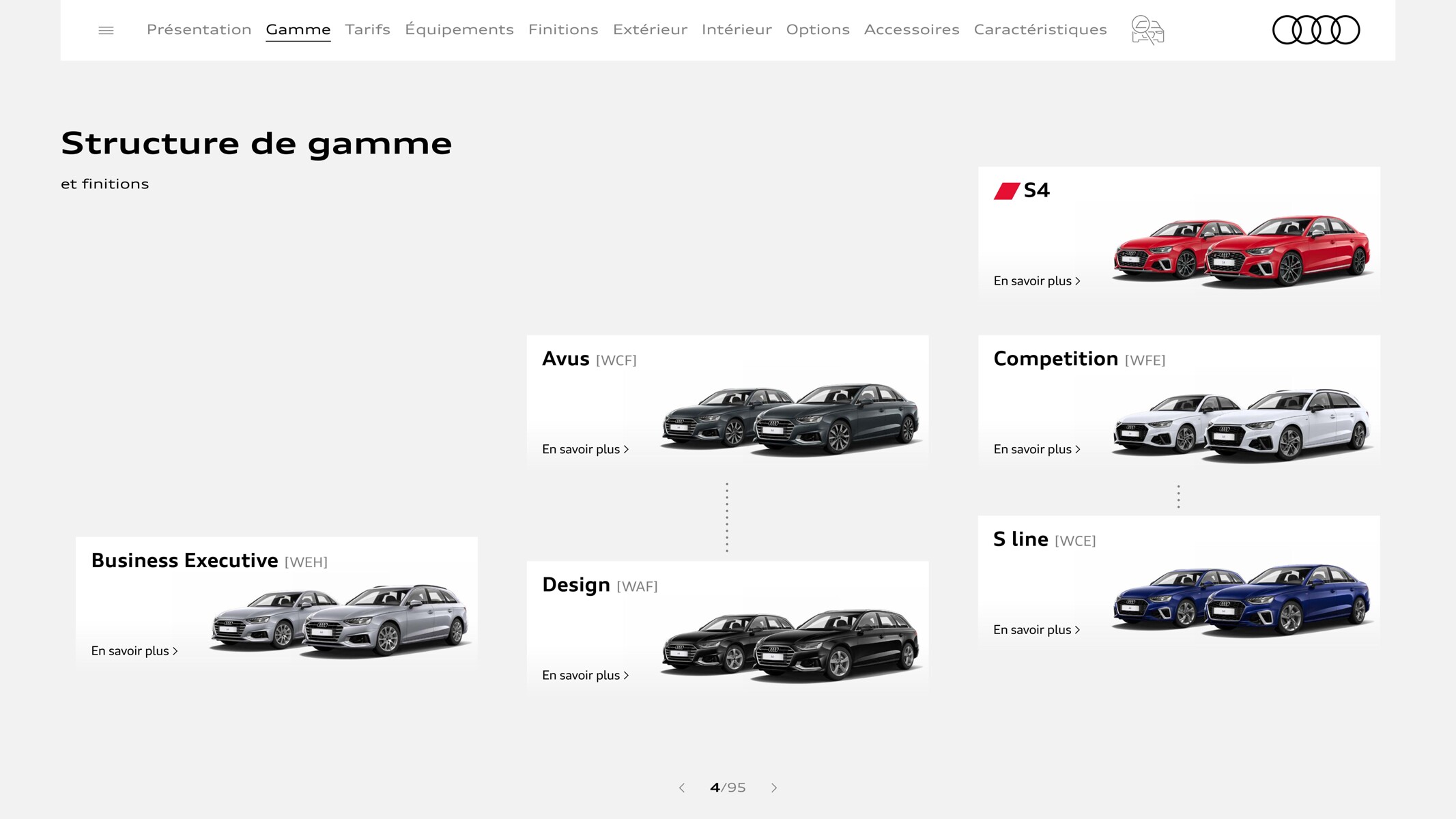Screen dimensions: 1456x819
Task: Open the Options tab
Action: (x=818, y=29)
